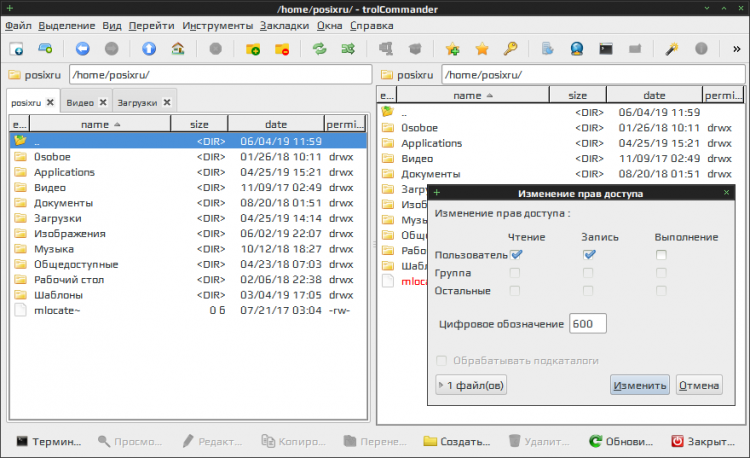The height and width of the screenshot is (458, 750).
Task: Click the key icon in toolbar
Action: (x=510, y=48)
